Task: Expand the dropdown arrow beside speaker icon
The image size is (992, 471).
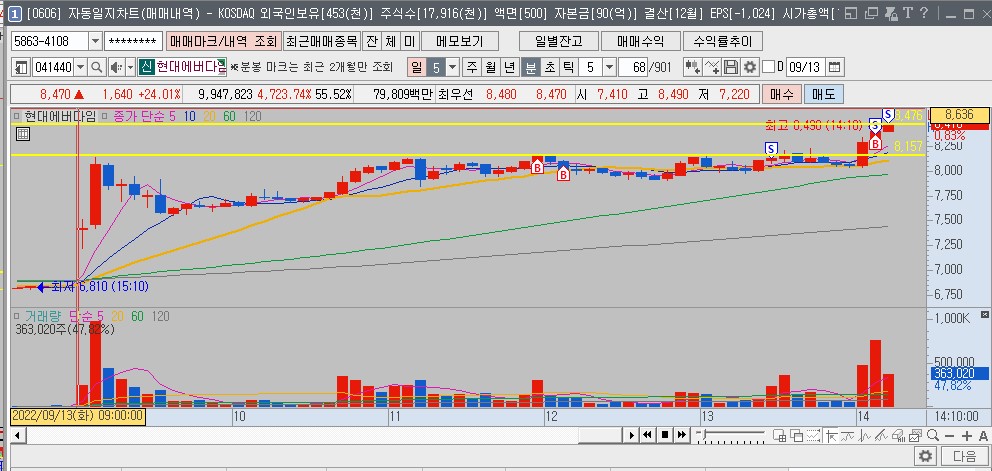Action: click(x=130, y=67)
